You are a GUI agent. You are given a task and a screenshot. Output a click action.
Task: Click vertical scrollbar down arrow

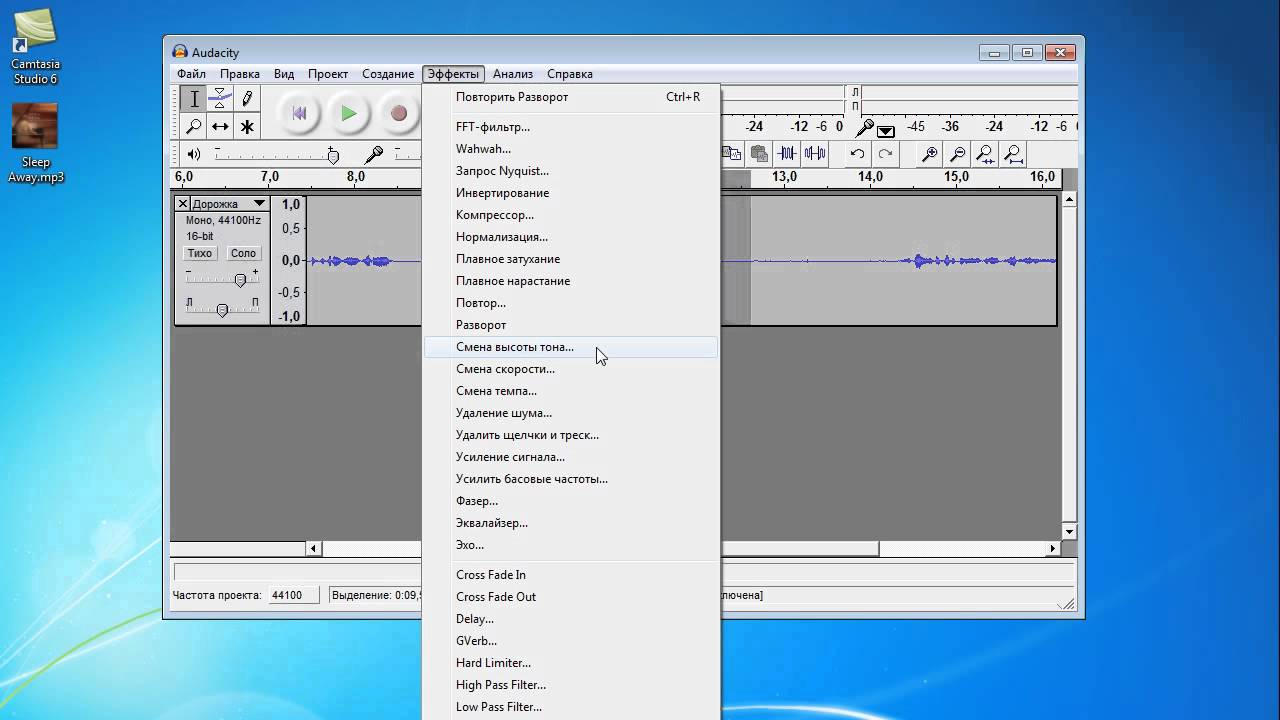click(x=1069, y=532)
